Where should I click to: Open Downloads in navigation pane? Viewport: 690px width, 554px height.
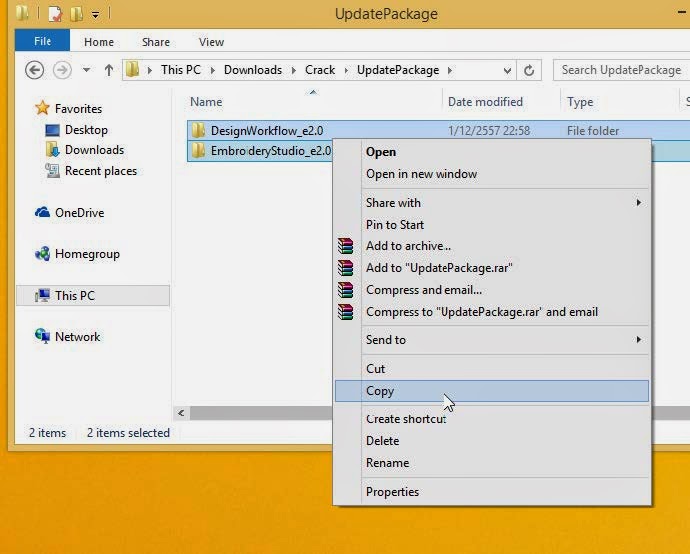(x=94, y=150)
